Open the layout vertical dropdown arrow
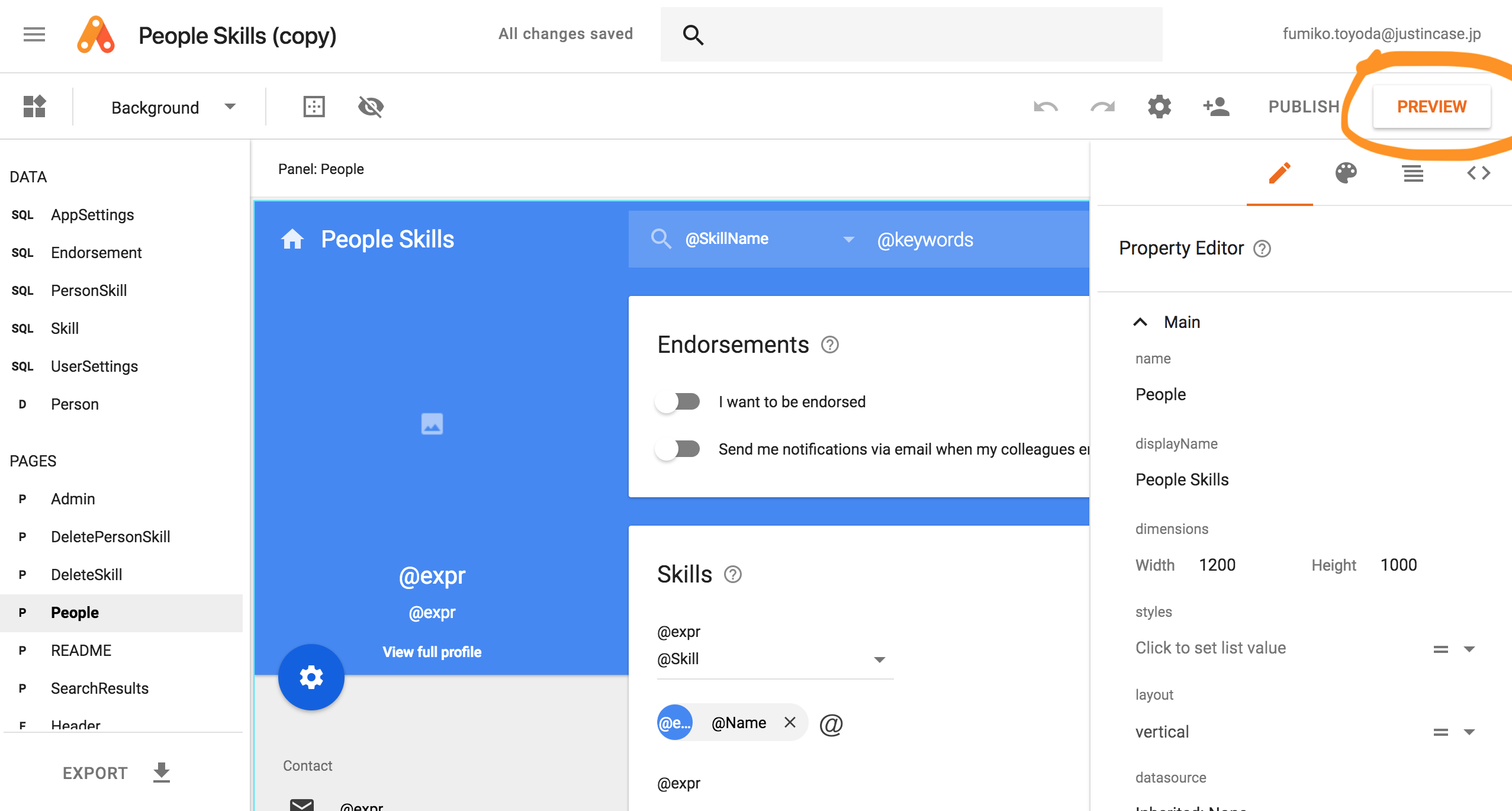 pos(1469,732)
